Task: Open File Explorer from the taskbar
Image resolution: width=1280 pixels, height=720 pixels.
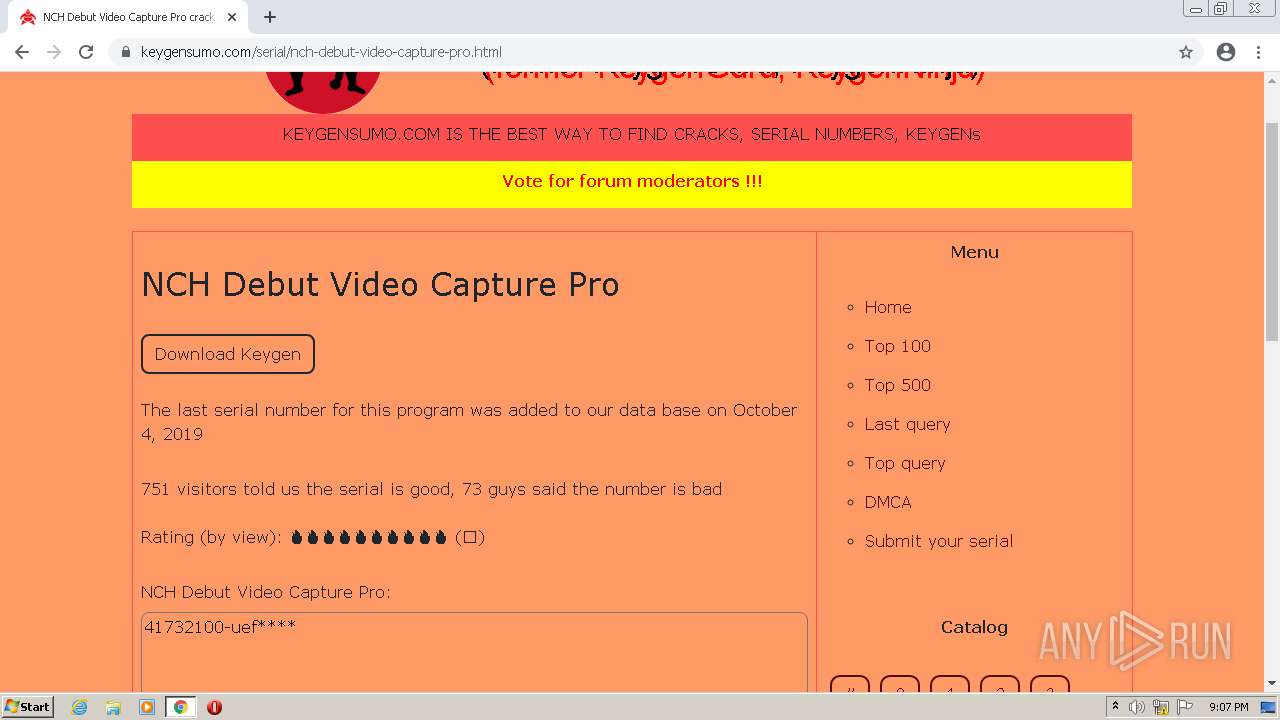Action: pos(113,707)
